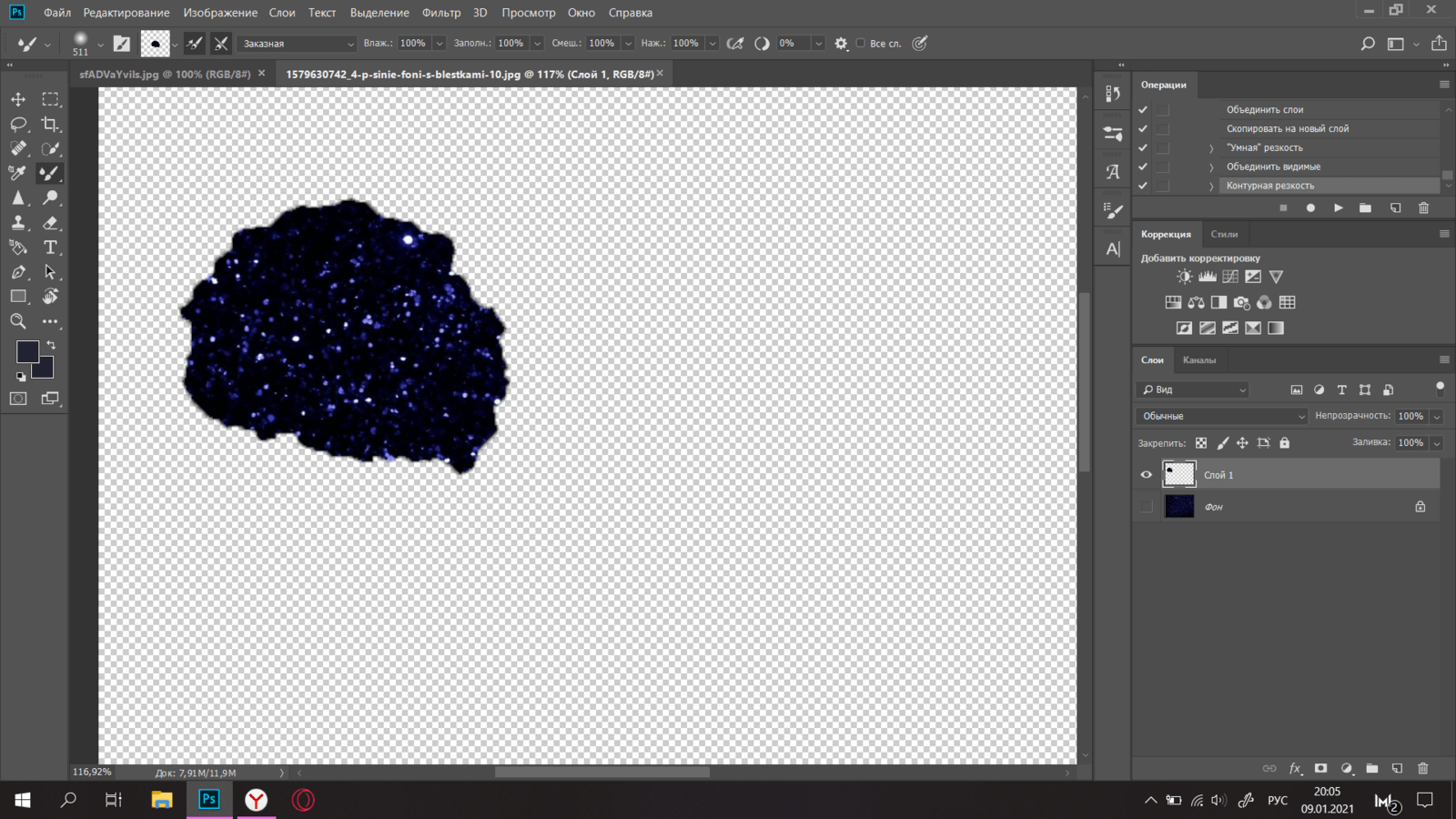Click the foreground color swatch
Viewport: 1456px width, 819px height.
(26, 351)
